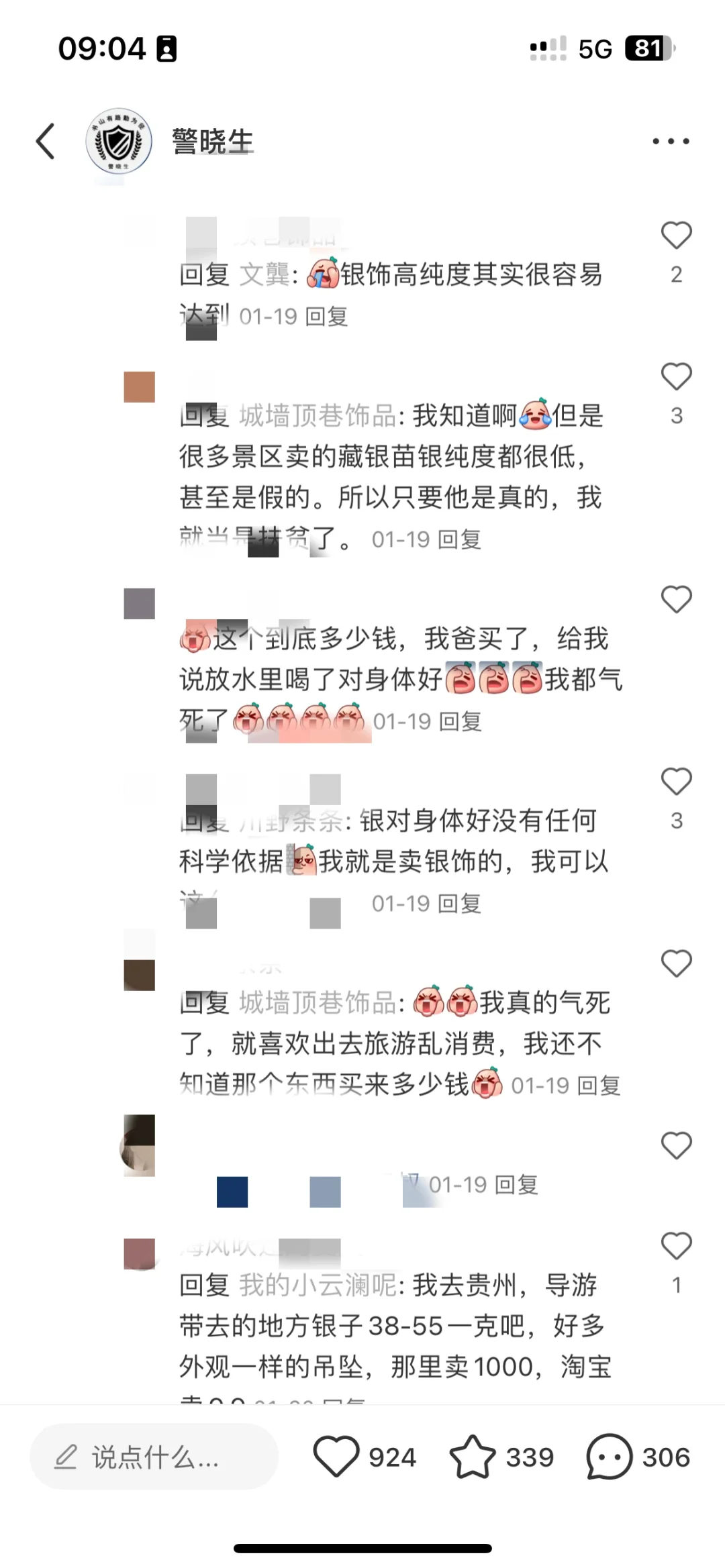Reply to comment ending 就当是扶贫了
The height and width of the screenshot is (1568, 725).
click(x=460, y=539)
